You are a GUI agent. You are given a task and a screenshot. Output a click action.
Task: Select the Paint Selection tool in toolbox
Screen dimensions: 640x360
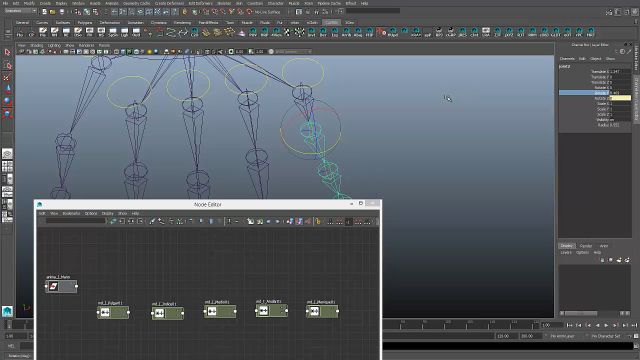click(x=7, y=78)
